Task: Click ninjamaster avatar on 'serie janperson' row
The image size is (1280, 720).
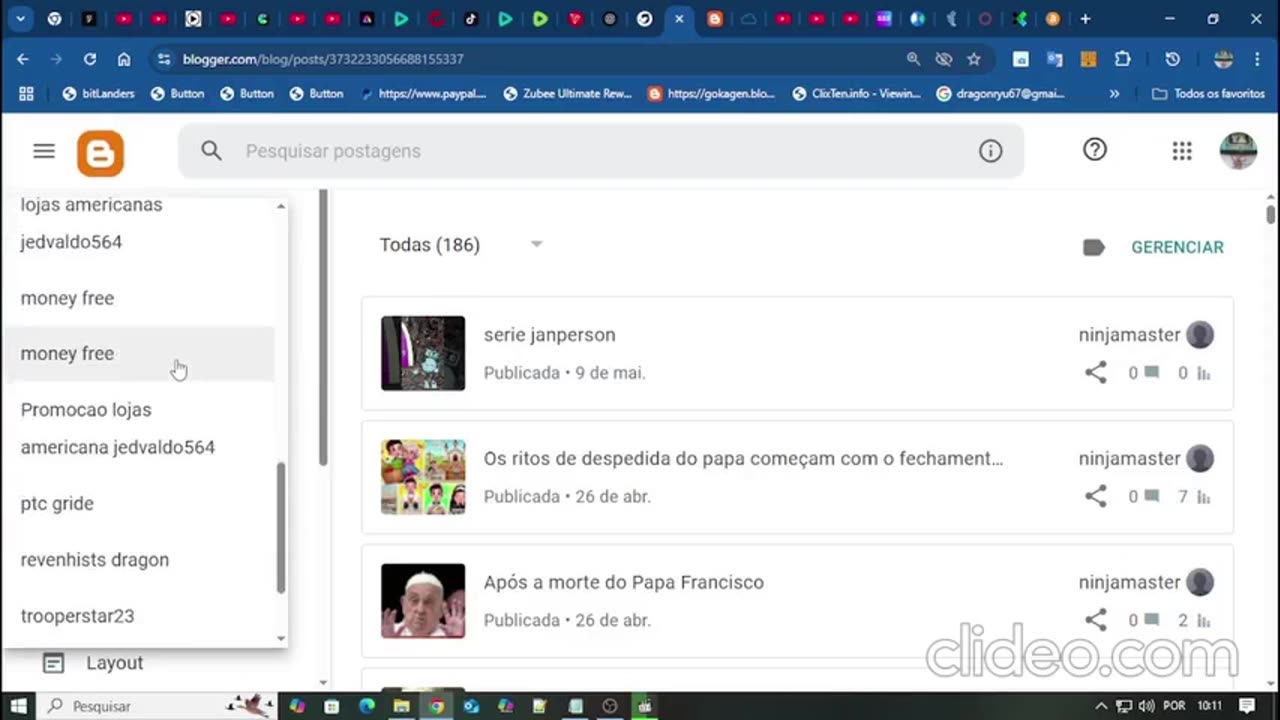Action: coord(1200,335)
